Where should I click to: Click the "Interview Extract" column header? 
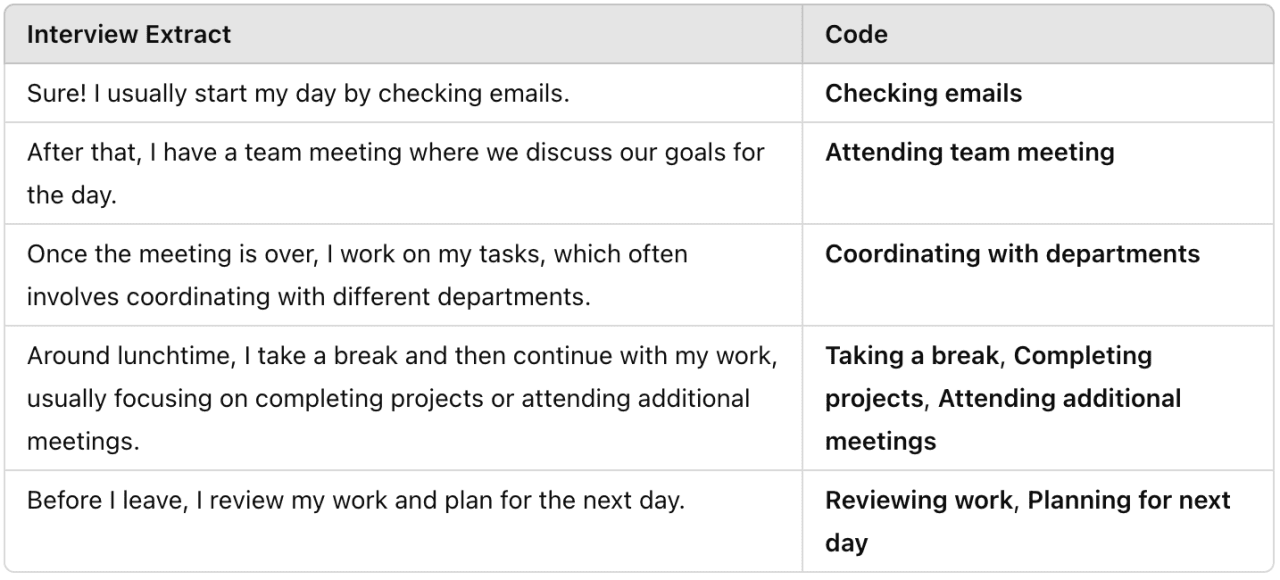129,34
